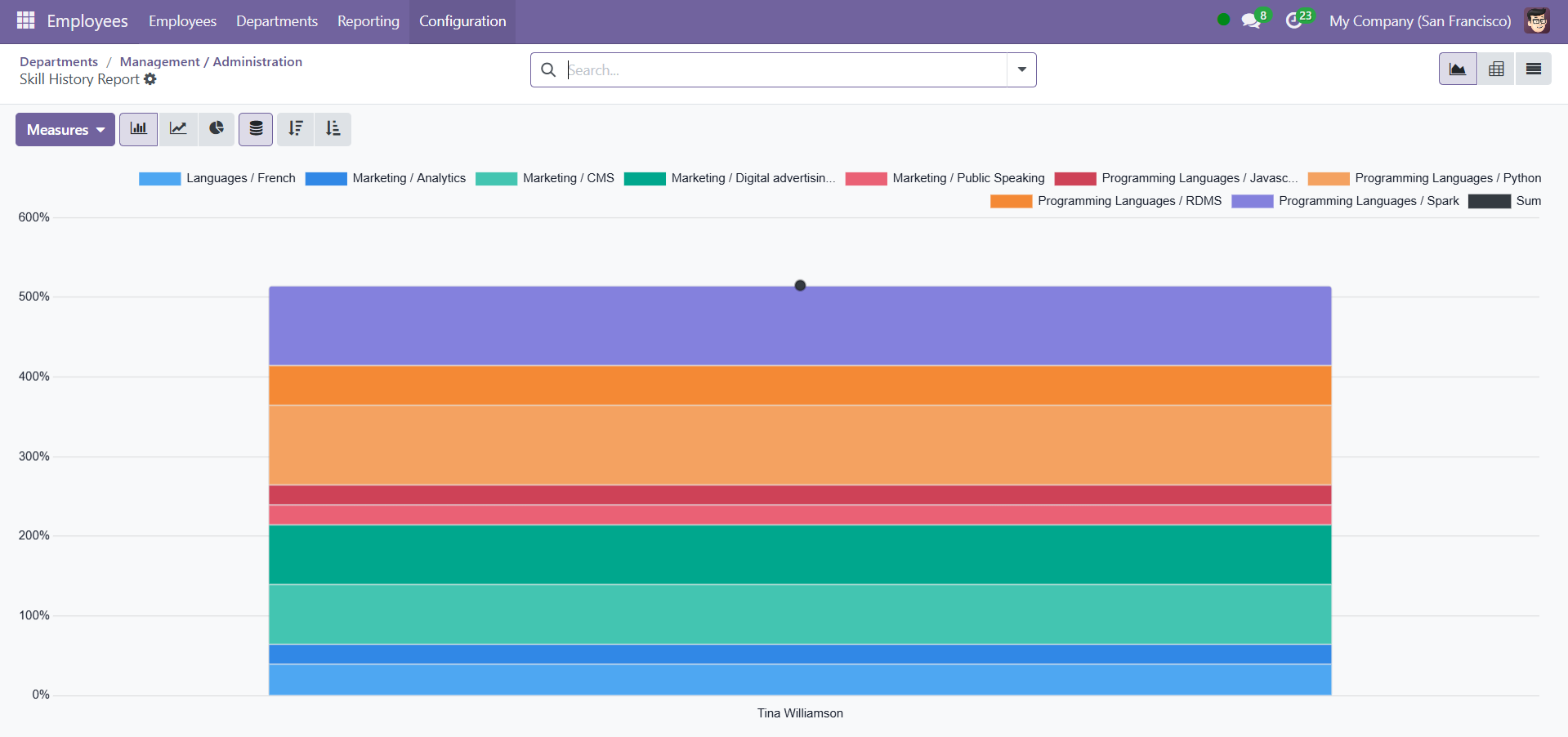Switch to line chart mode
Screen dimensions: 1568x737
[x=178, y=129]
